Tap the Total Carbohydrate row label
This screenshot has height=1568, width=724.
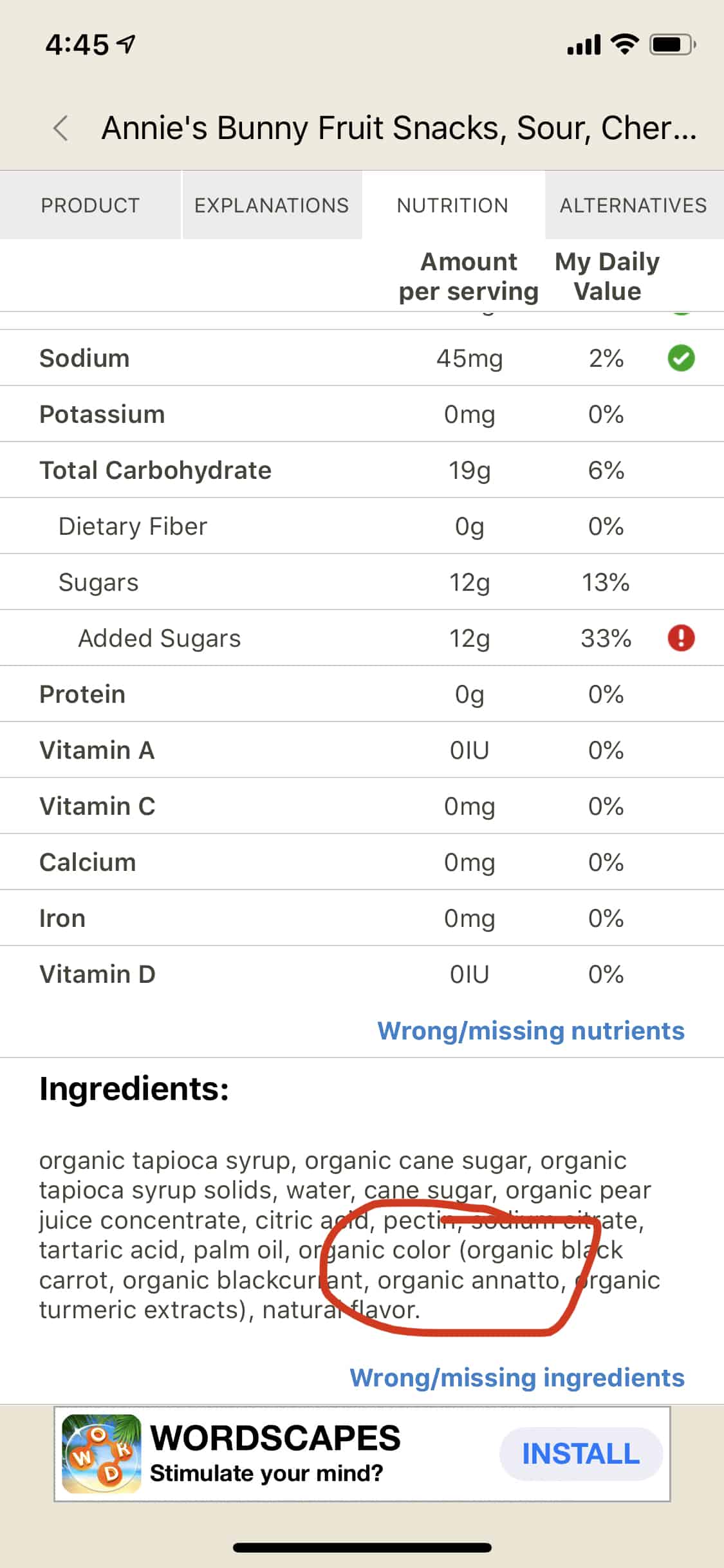(x=155, y=470)
